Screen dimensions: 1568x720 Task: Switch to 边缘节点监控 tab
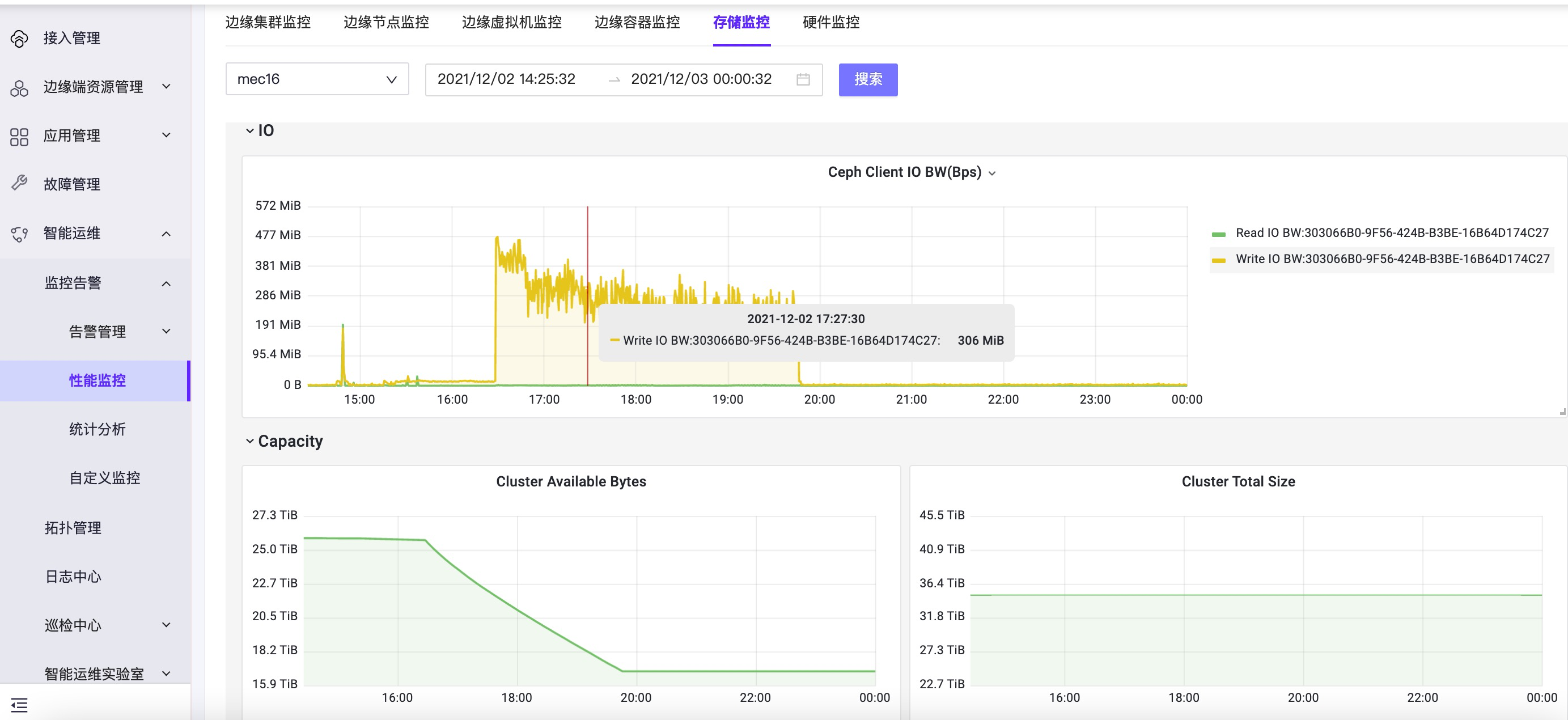pos(386,23)
